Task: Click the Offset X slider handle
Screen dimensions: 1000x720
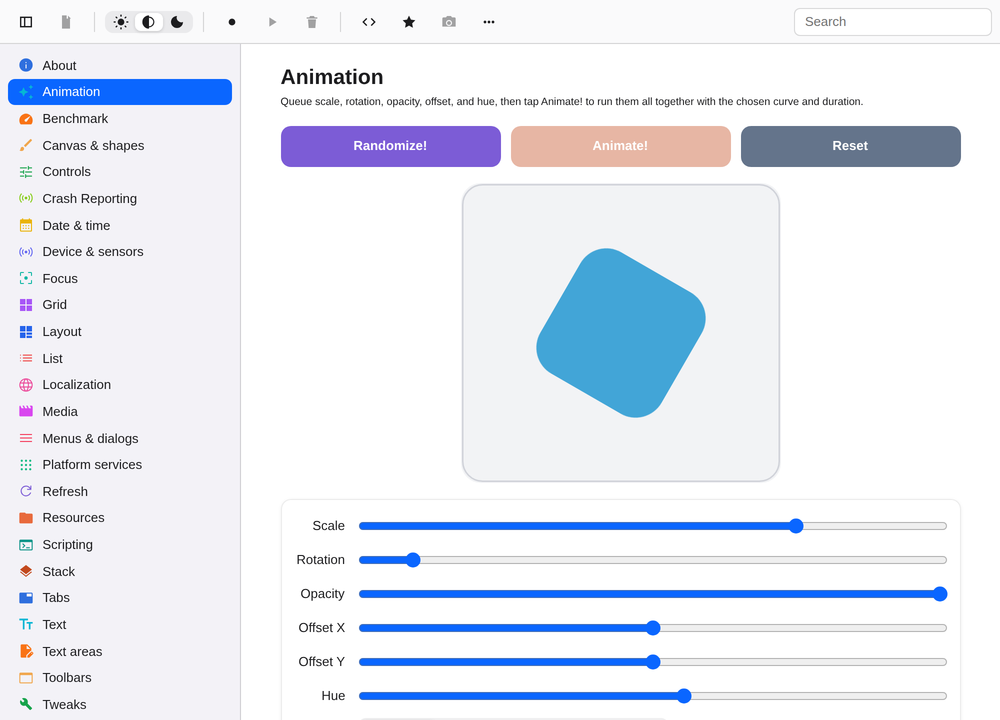Action: coord(653,628)
